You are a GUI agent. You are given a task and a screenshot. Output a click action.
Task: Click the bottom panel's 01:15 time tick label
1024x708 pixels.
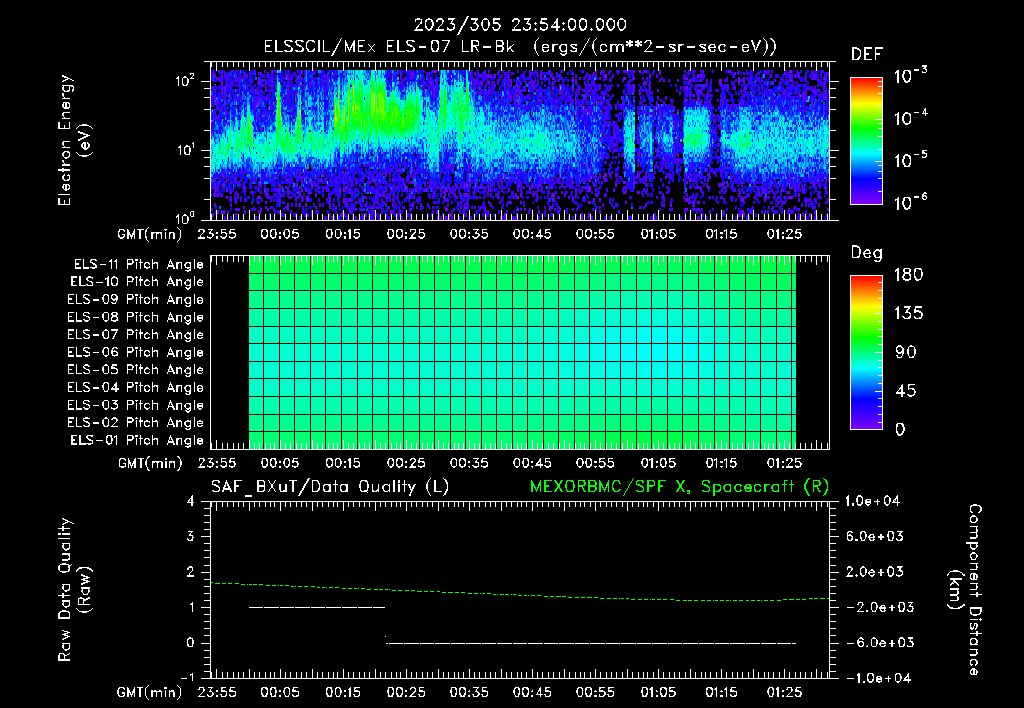[721, 692]
